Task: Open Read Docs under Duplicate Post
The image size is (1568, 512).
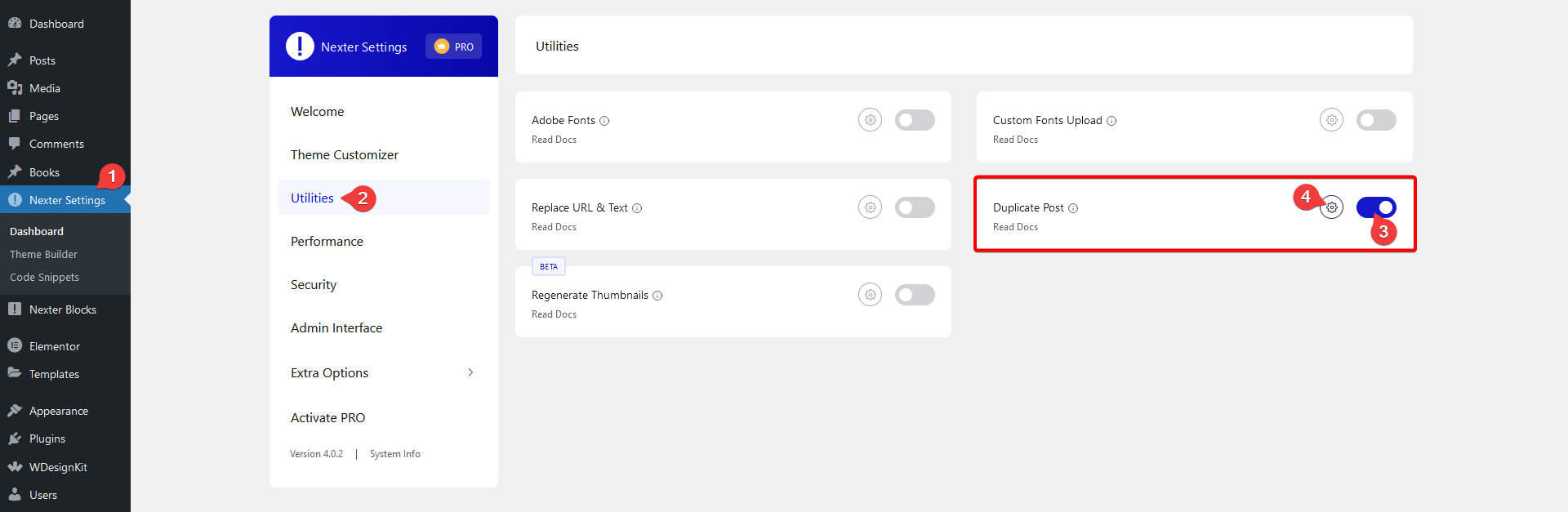Action: [x=1015, y=227]
